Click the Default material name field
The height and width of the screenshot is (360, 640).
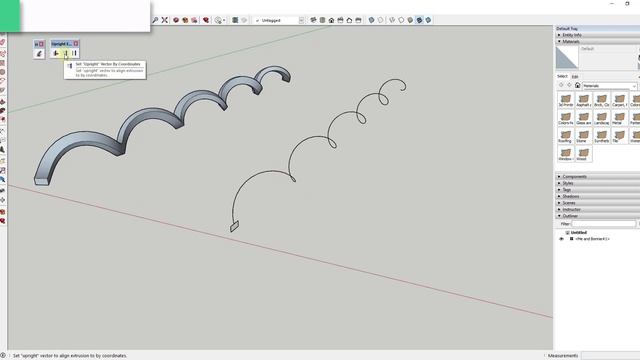pos(608,49)
